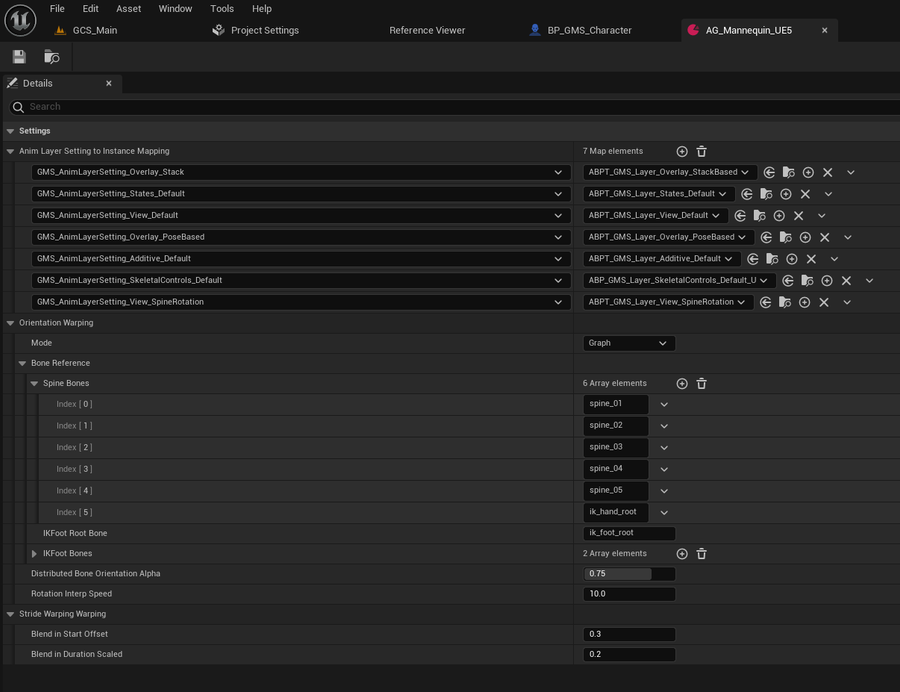Clear the SkeletalControls_Default_U value
Screen dimensions: 900x692
846,281
